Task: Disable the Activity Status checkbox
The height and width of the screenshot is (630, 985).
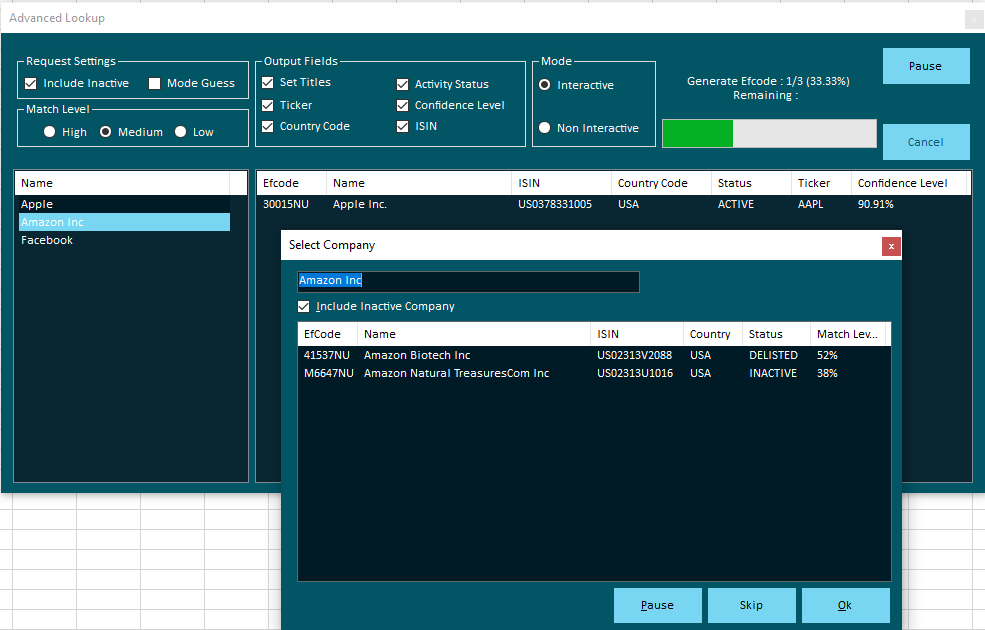Action: [403, 85]
